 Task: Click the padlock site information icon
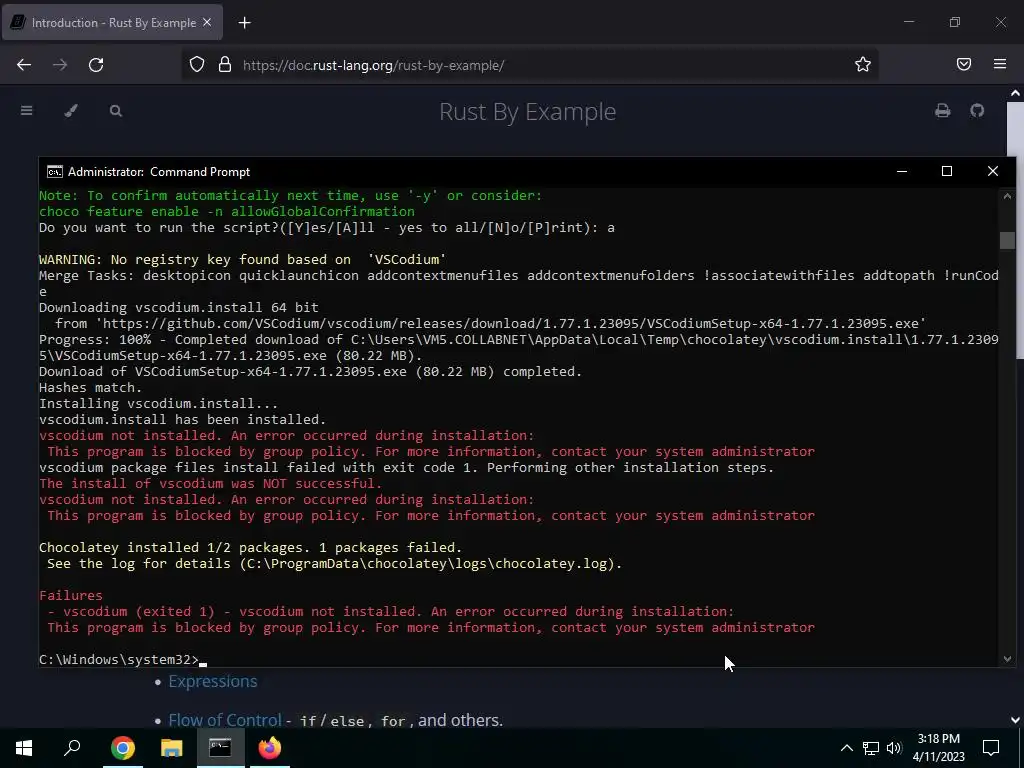click(x=225, y=65)
